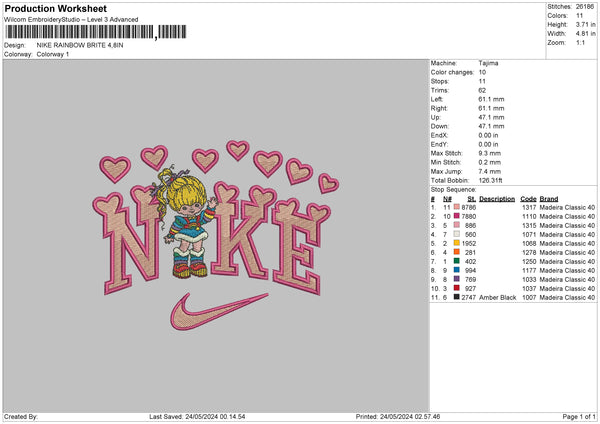Click the orange swatch for stop 6 code 1278
600x424 pixels.
tap(457, 252)
